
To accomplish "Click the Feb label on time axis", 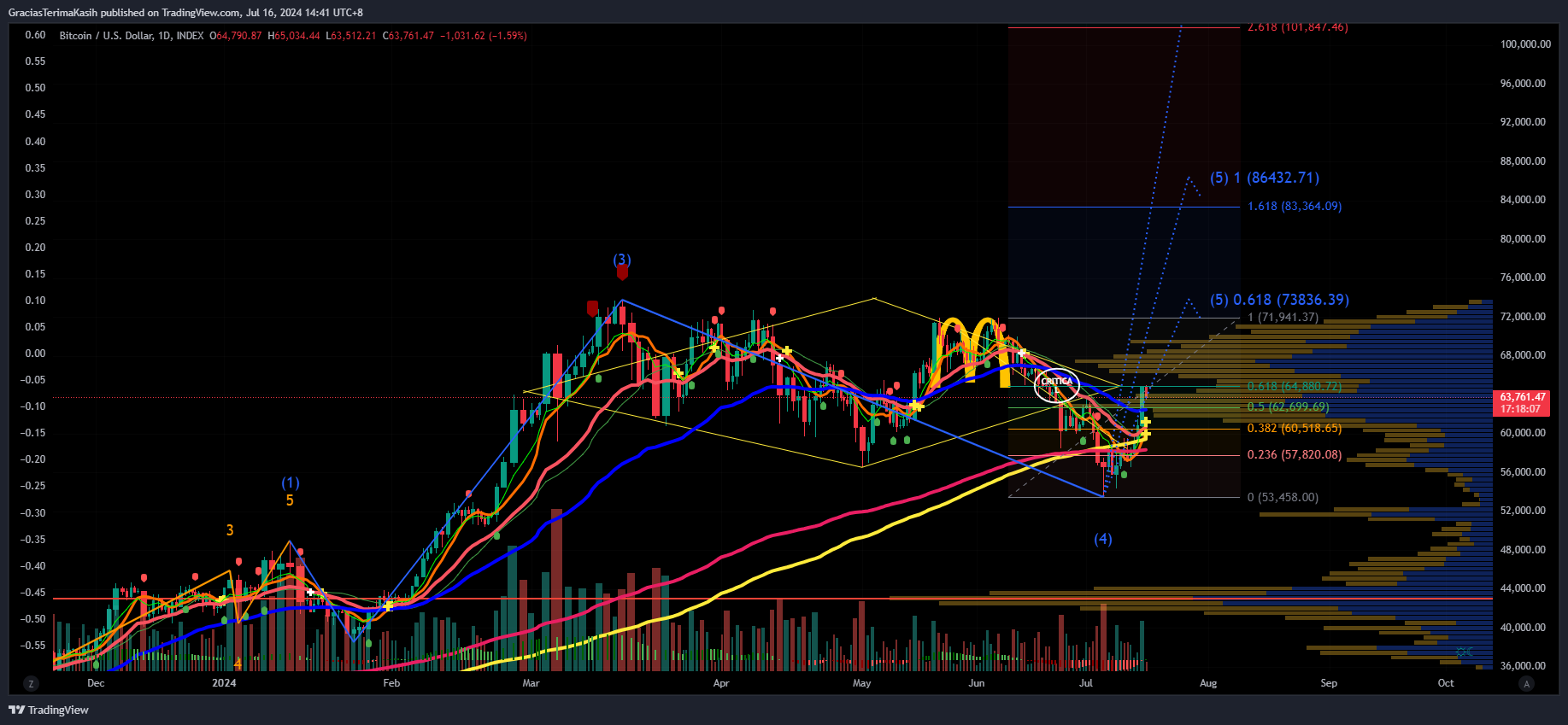I will click(x=391, y=683).
